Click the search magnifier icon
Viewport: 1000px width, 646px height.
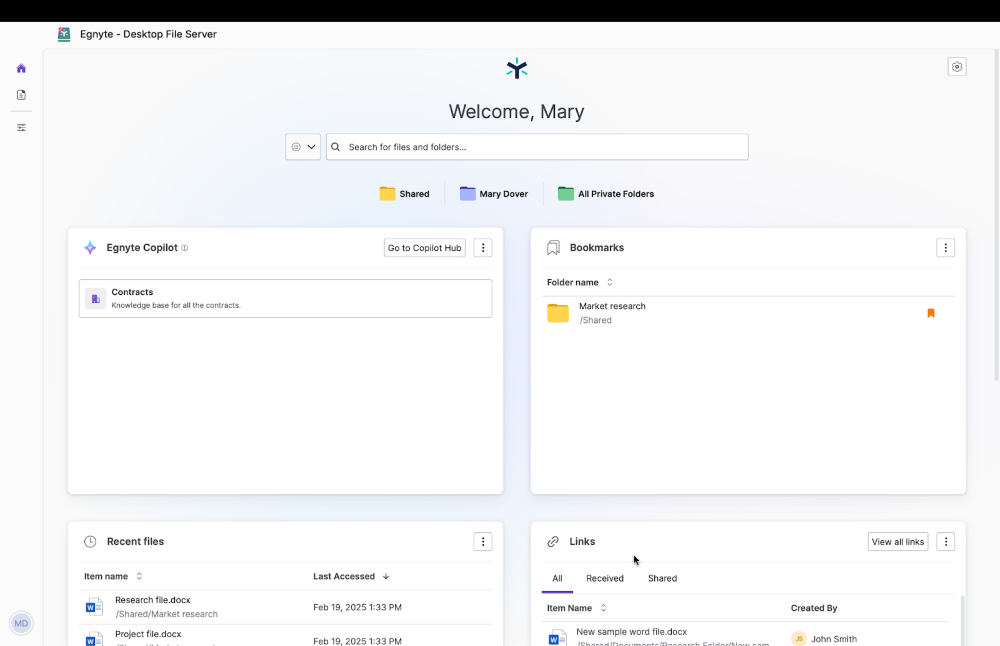[335, 147]
